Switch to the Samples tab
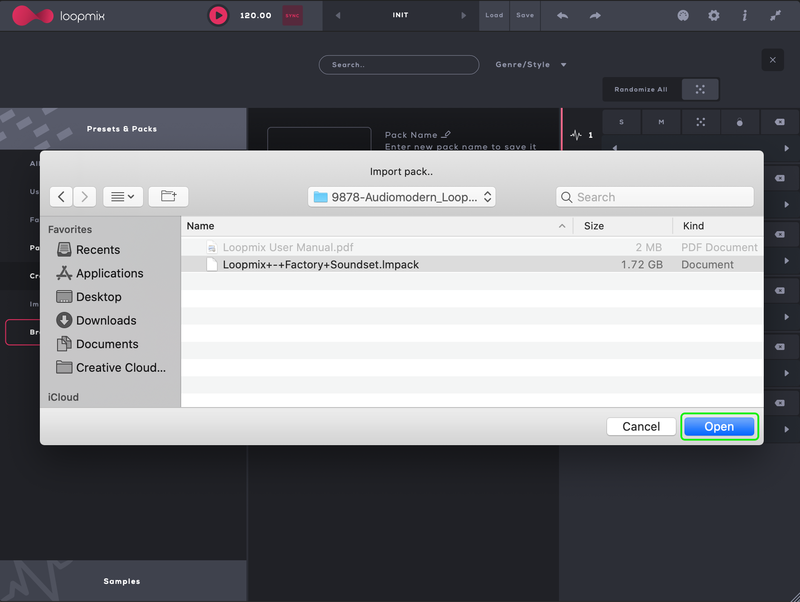Screen dimensions: 800x602 click(122, 581)
